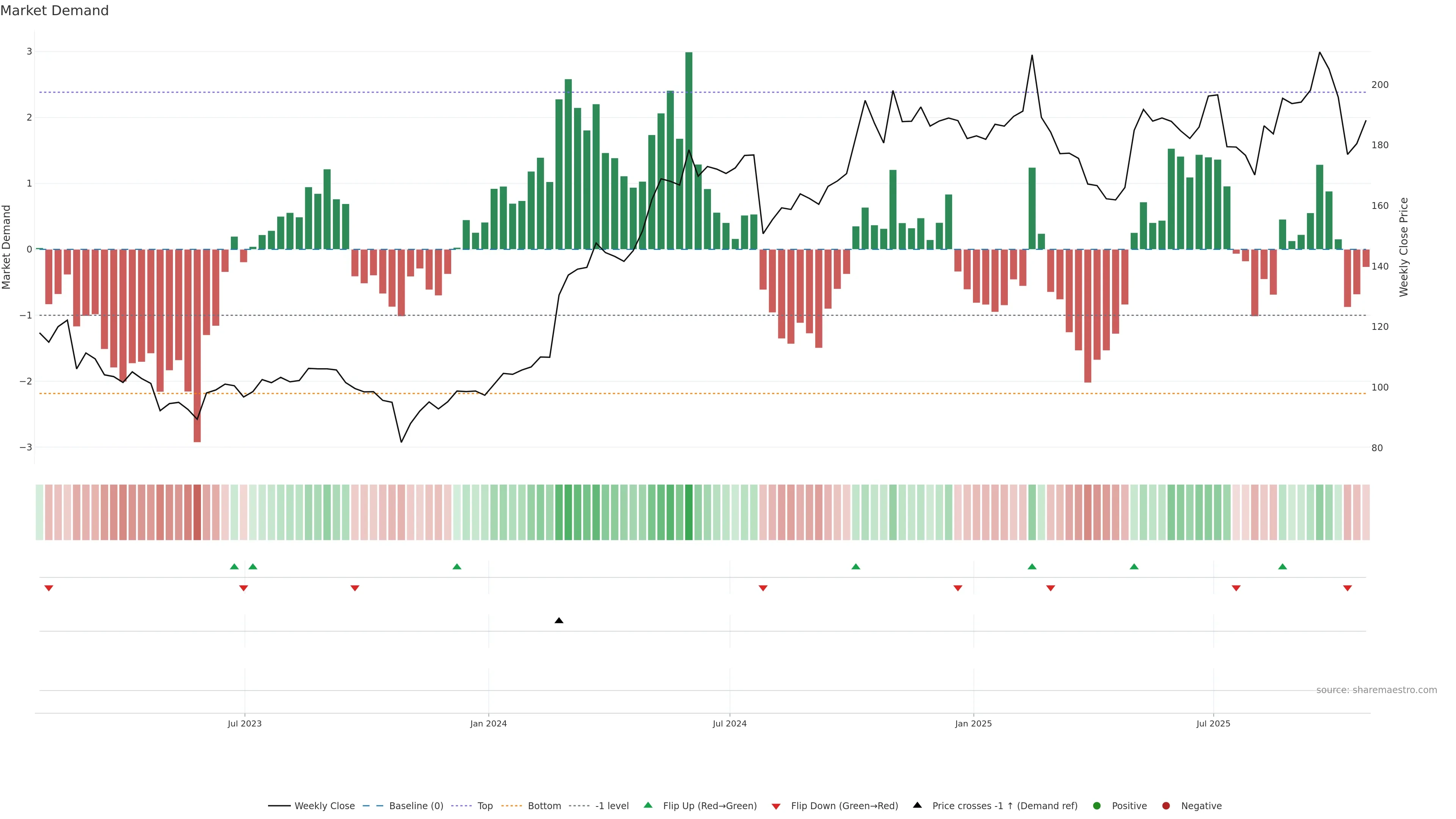The image size is (1456, 819).
Task: Click the Jan 2024 x-axis label
Action: pos(488,723)
